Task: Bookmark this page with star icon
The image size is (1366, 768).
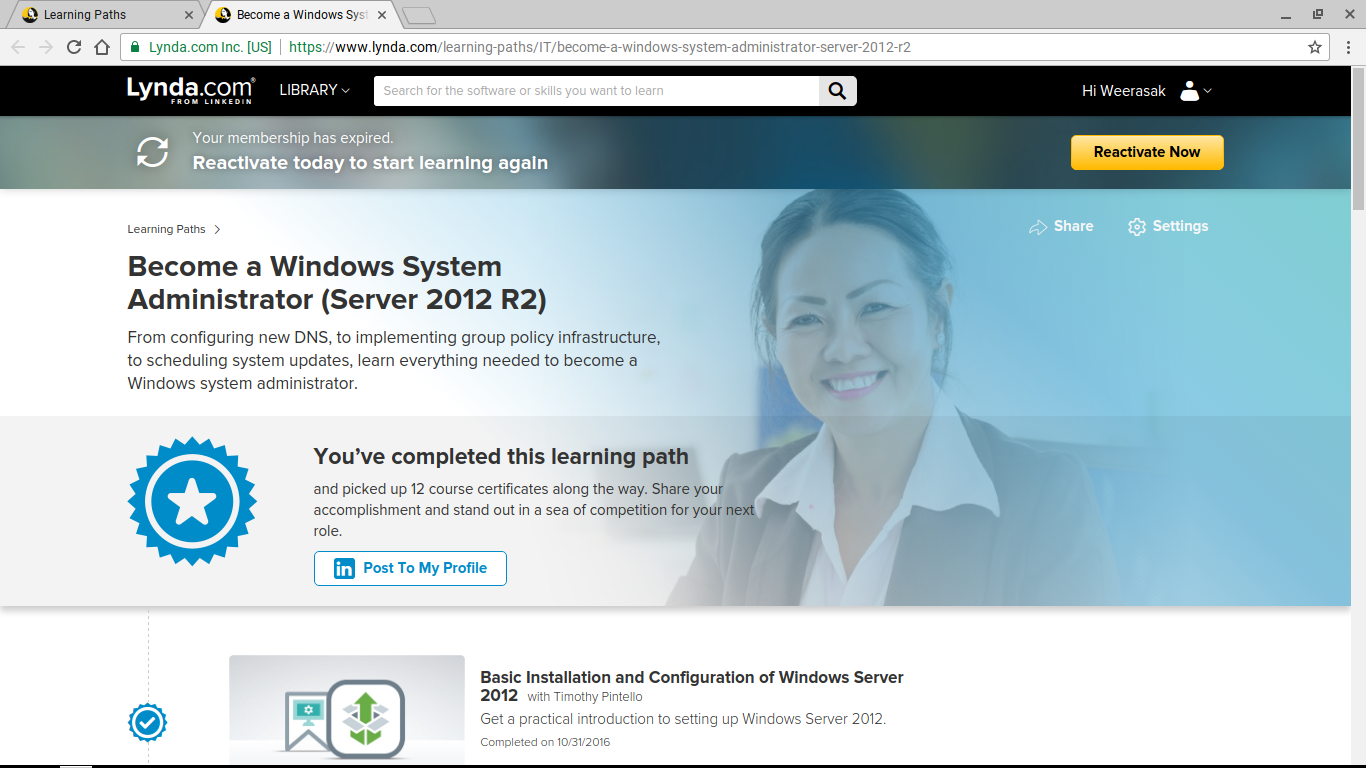Action: [1315, 47]
